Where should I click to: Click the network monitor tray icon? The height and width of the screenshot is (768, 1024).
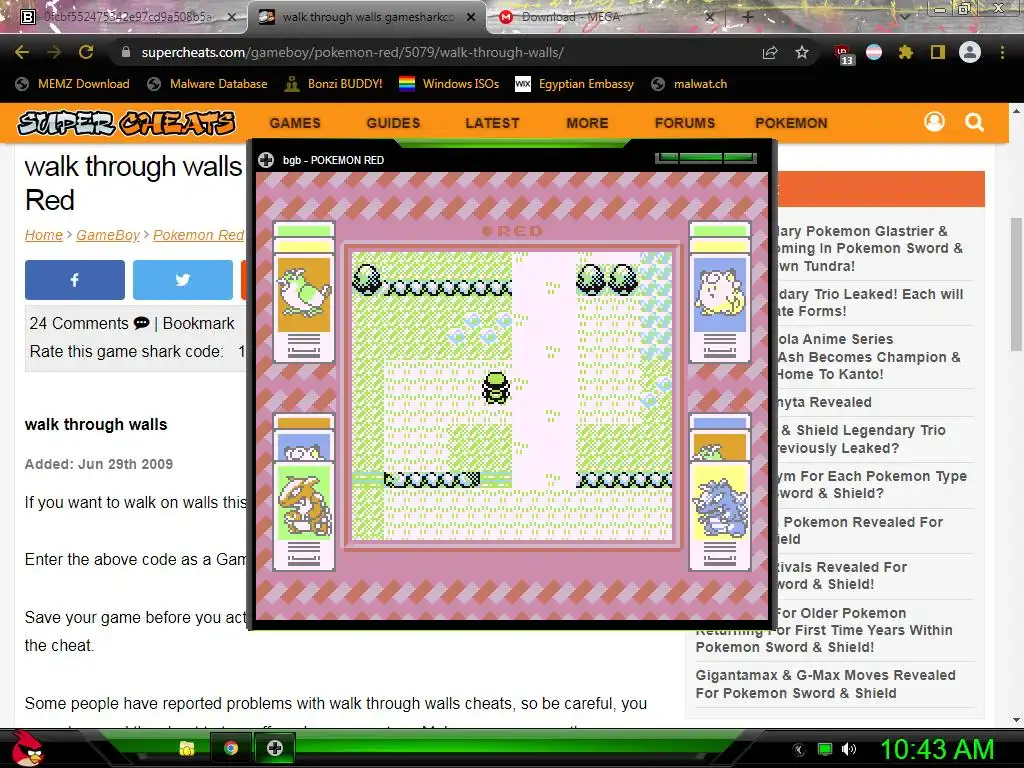click(x=825, y=749)
